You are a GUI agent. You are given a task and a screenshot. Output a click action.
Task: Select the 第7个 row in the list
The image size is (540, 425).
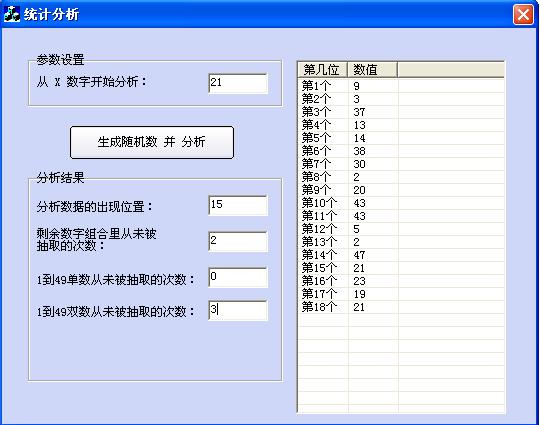(x=401, y=164)
